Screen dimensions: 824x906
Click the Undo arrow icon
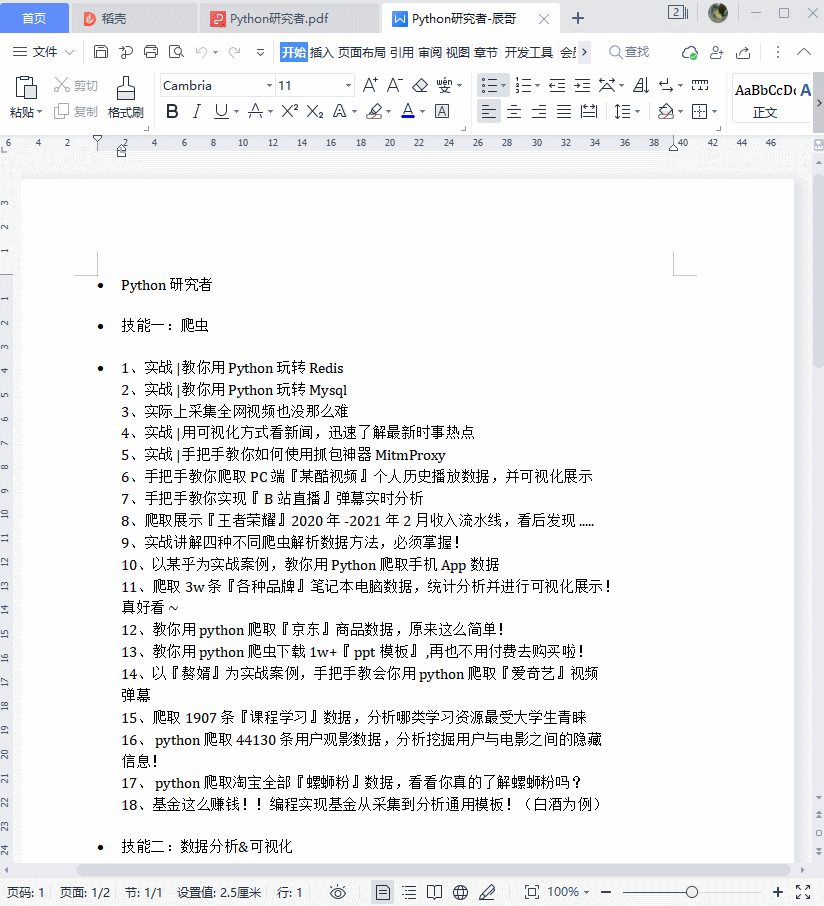click(201, 52)
